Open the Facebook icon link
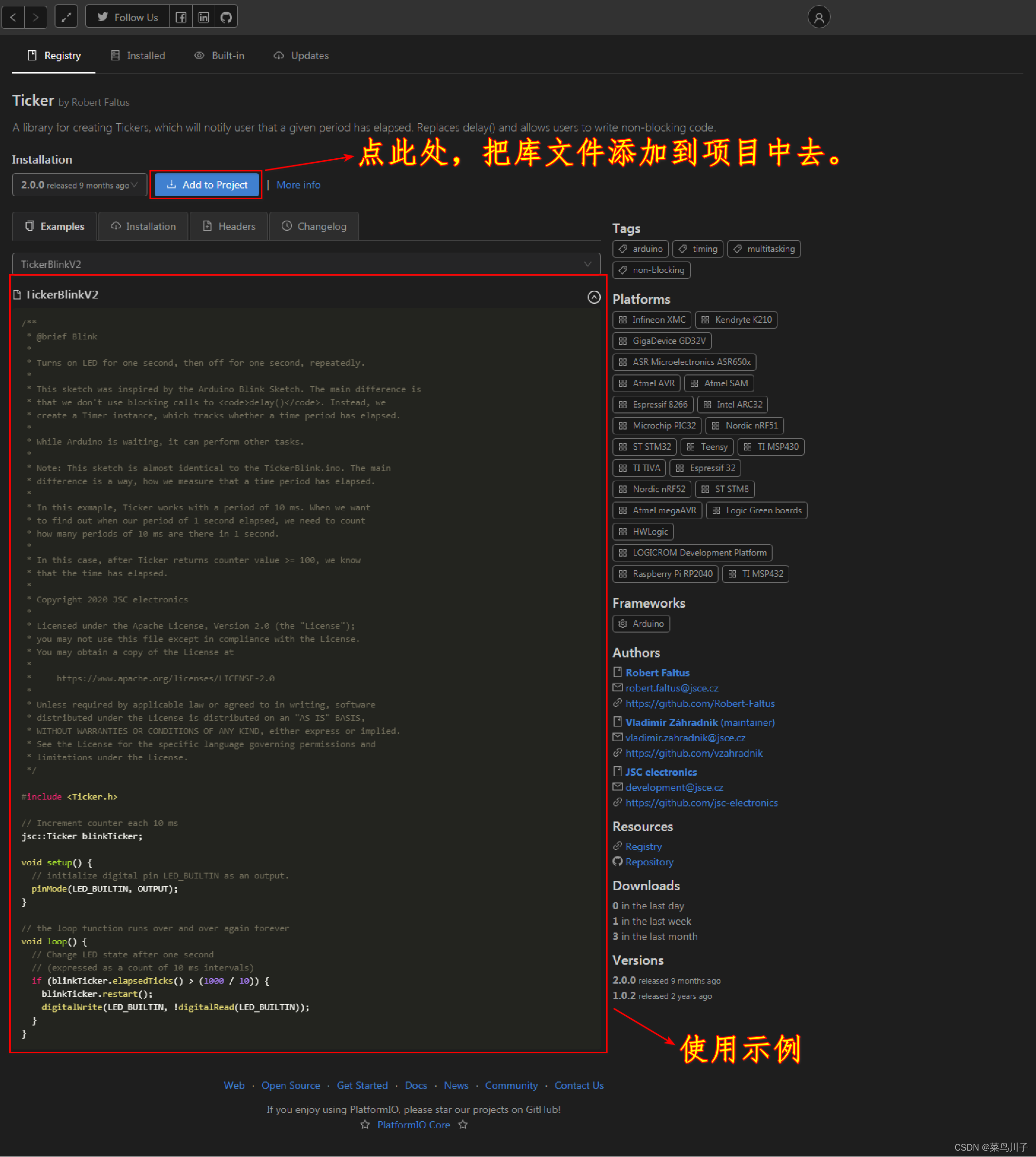 click(x=181, y=17)
